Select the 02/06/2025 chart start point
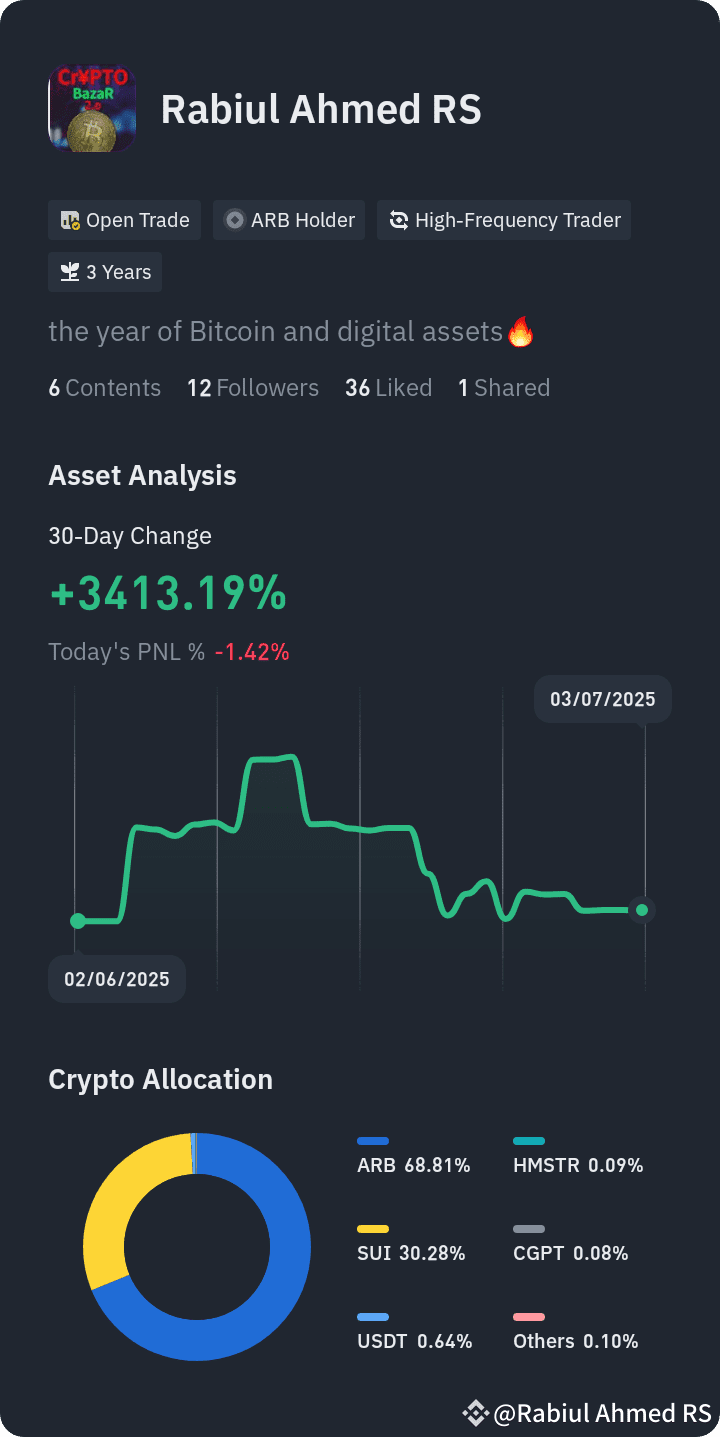This screenshot has height=1437, width=720. pos(77,920)
